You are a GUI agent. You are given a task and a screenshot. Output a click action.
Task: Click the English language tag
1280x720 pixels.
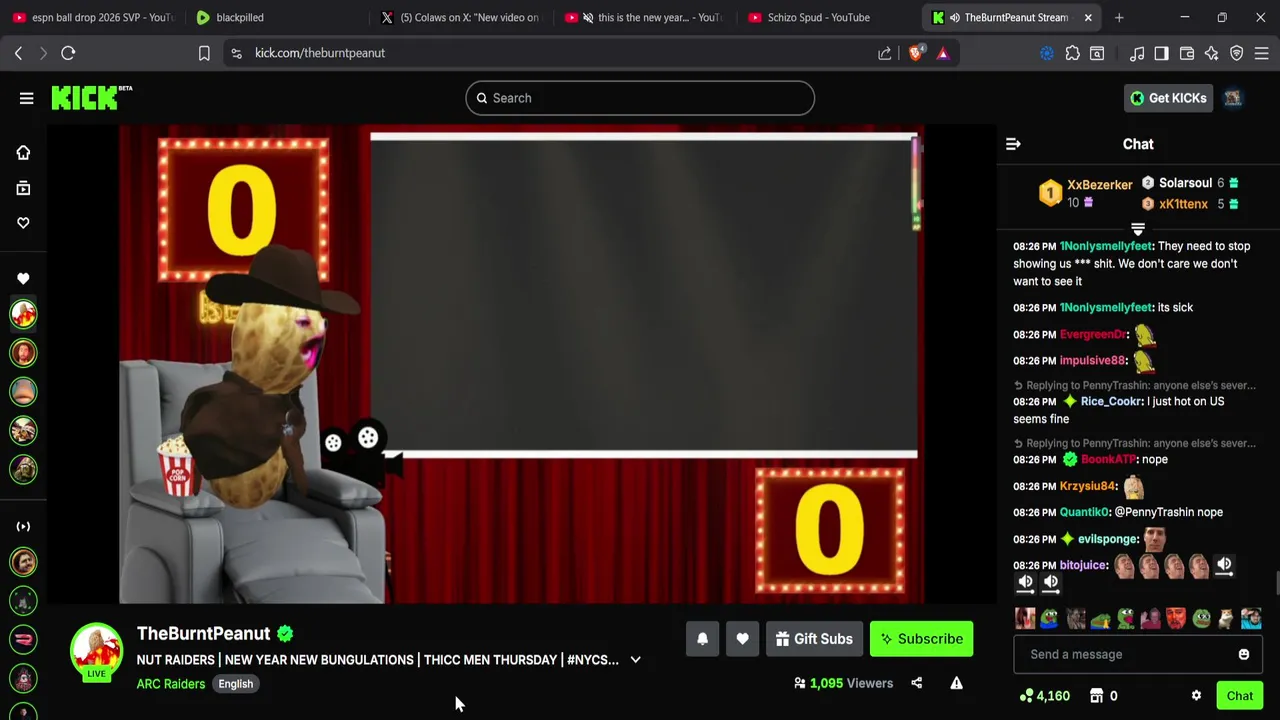pyautogui.click(x=236, y=684)
